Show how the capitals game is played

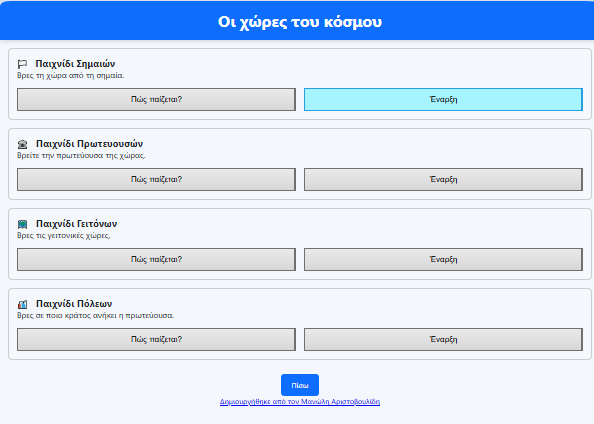click(x=156, y=180)
